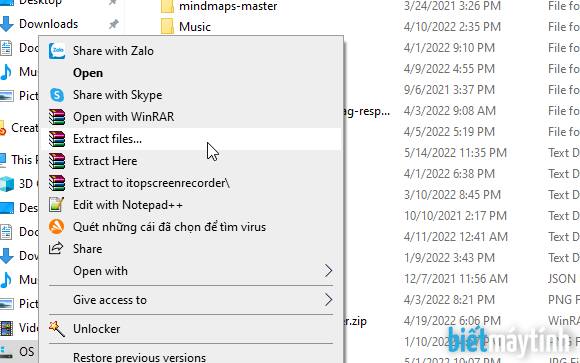Click the Unlocker wand icon
Screen dimensions: 580x363
pyautogui.click(x=57, y=329)
